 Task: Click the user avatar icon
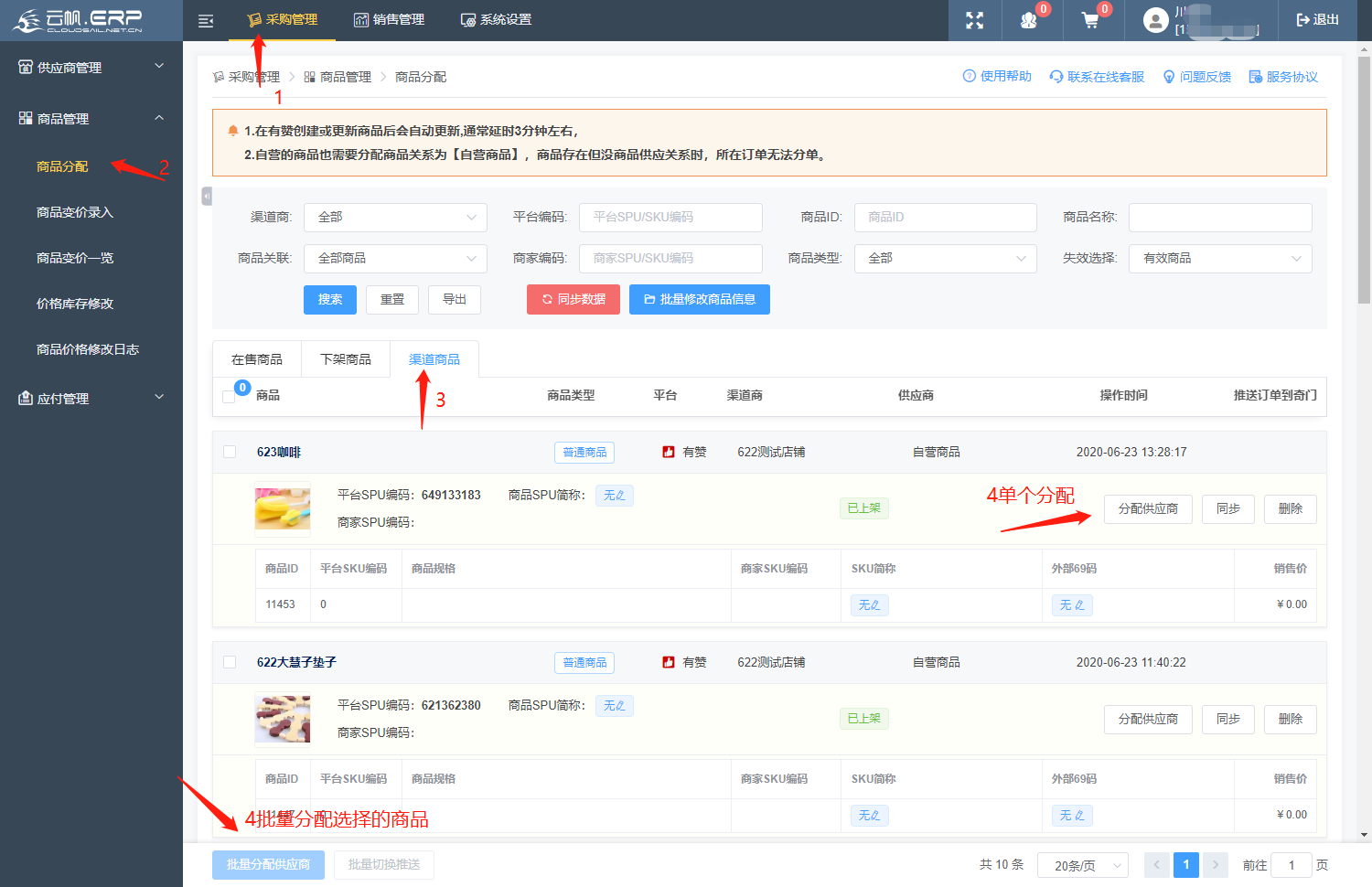(x=1156, y=20)
